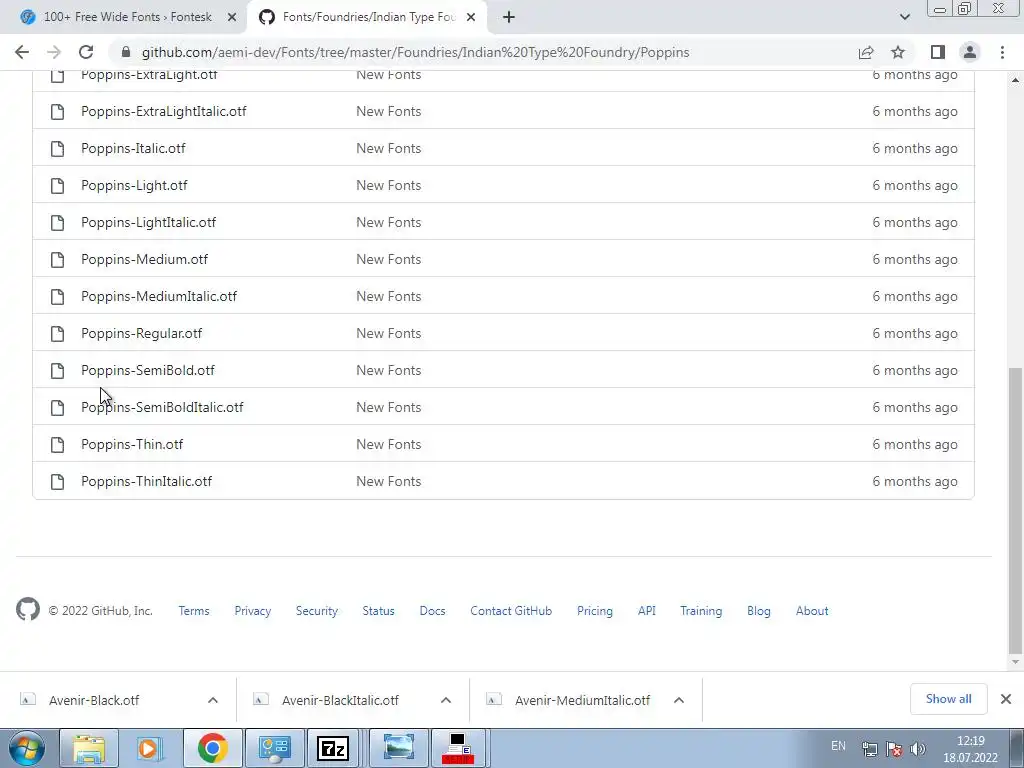Click the file icon beside Poppins-Light.otf

[x=57, y=186]
